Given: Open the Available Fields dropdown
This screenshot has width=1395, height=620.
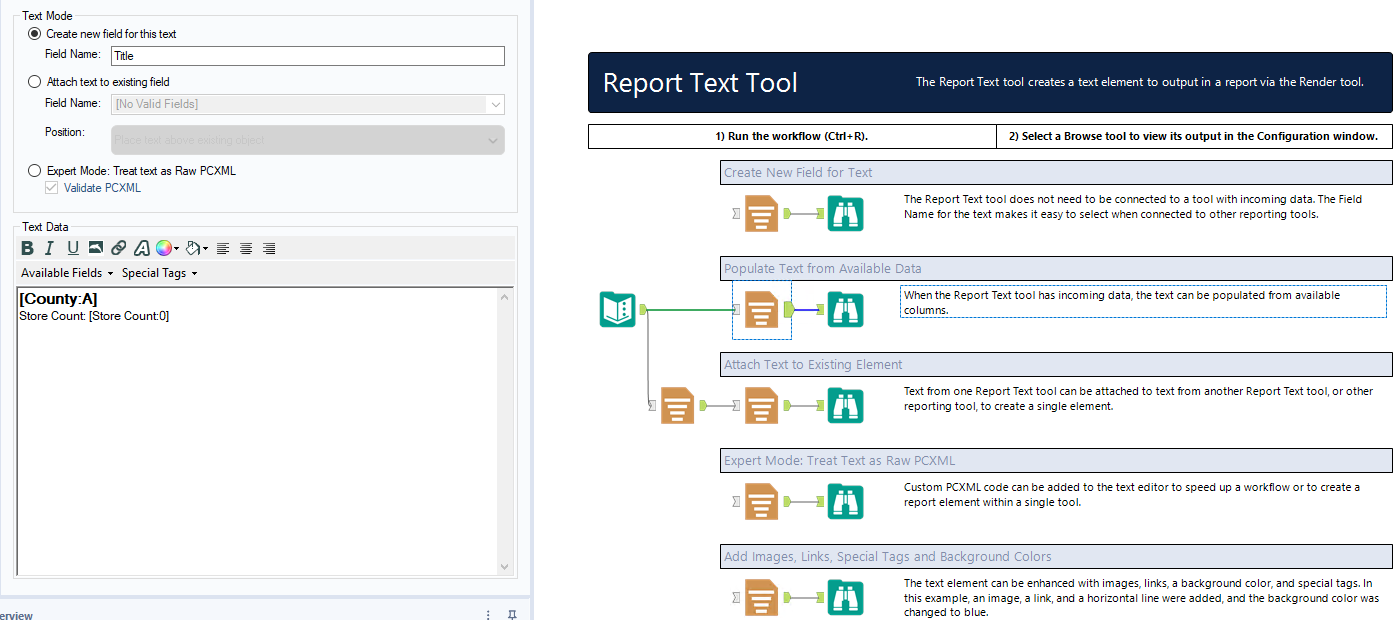Looking at the screenshot, I should pyautogui.click(x=64, y=272).
